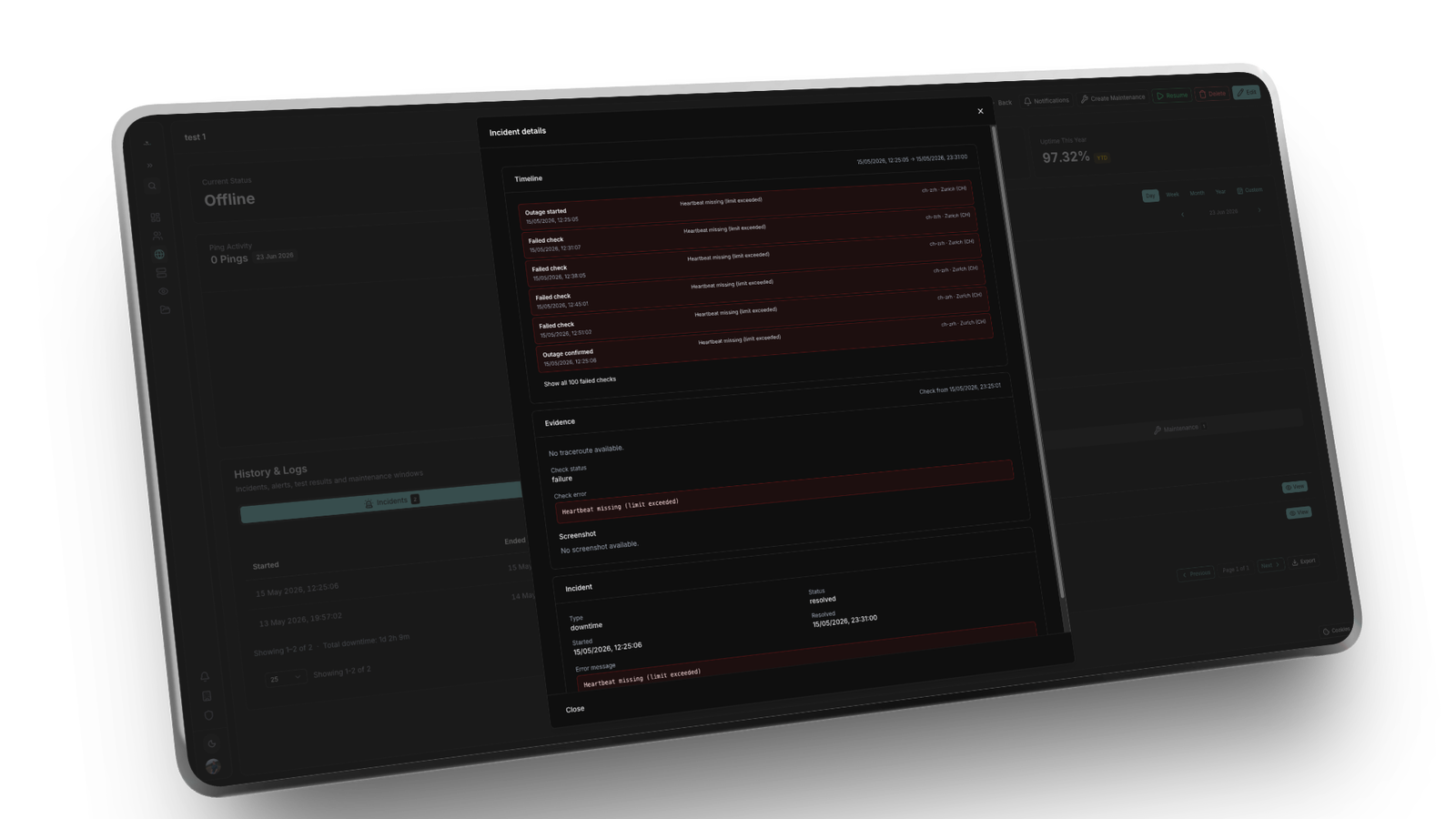Click the search icon in the sidebar
The width and height of the screenshot is (1456, 819).
(x=152, y=186)
